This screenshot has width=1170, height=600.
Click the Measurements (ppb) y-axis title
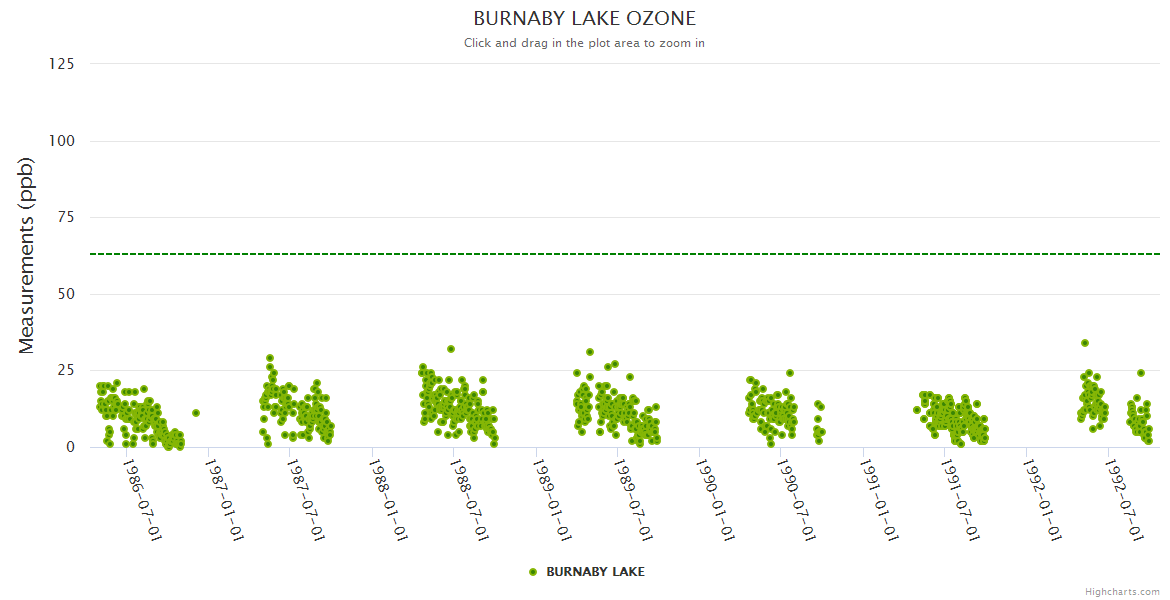click(27, 255)
